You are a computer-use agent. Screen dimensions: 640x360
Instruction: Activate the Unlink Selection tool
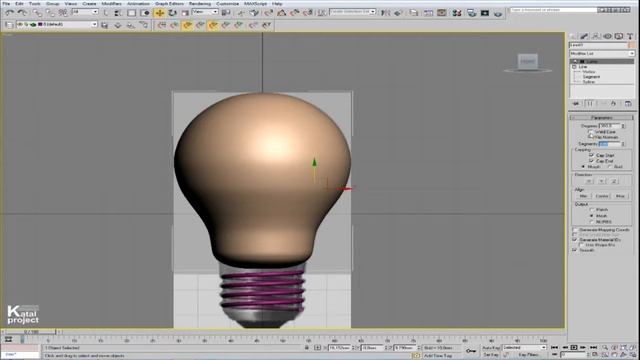coord(50,13)
